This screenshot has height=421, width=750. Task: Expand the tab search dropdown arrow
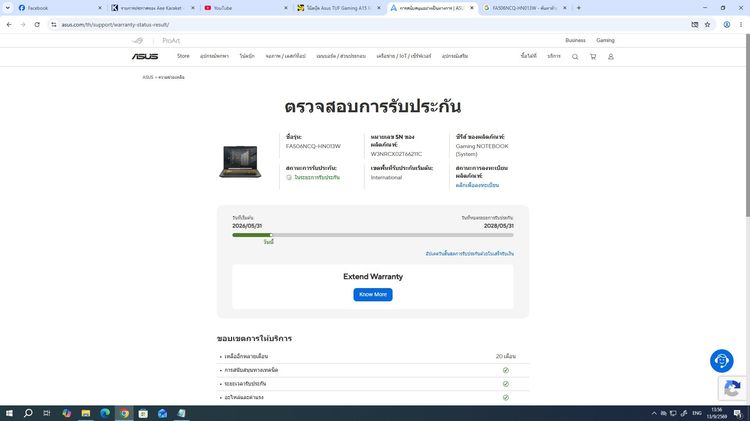click(8, 8)
